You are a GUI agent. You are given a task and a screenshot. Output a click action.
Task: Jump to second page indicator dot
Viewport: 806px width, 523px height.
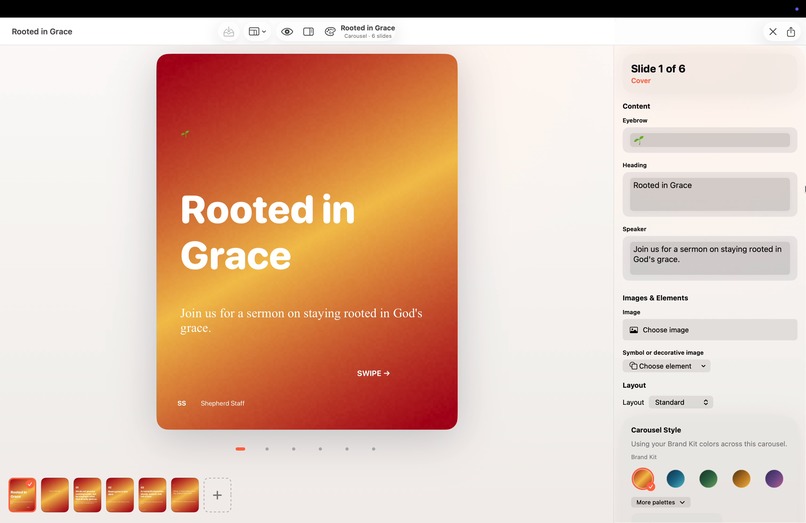tap(267, 449)
